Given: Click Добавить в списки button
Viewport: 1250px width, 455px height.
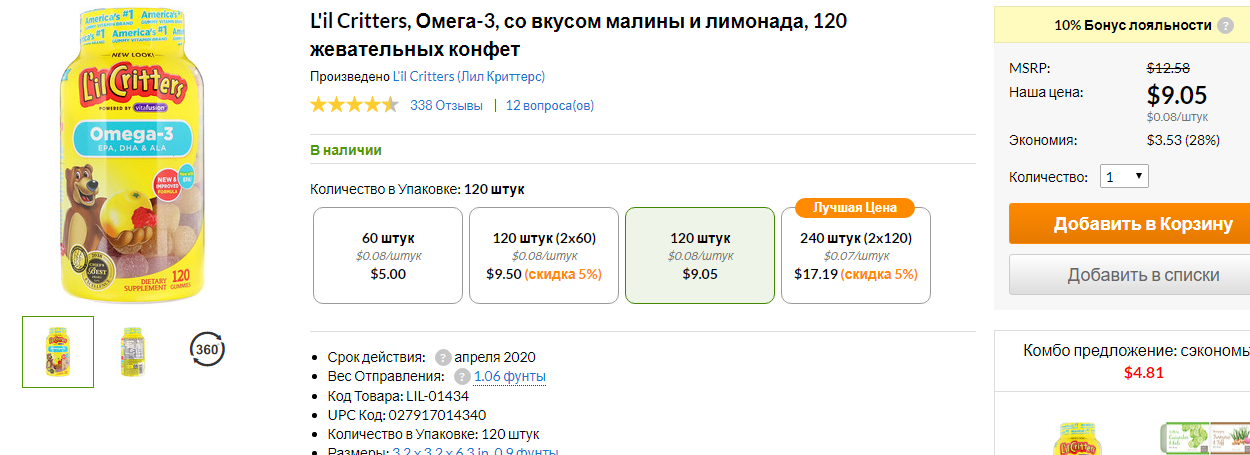Looking at the screenshot, I should click(x=1130, y=275).
